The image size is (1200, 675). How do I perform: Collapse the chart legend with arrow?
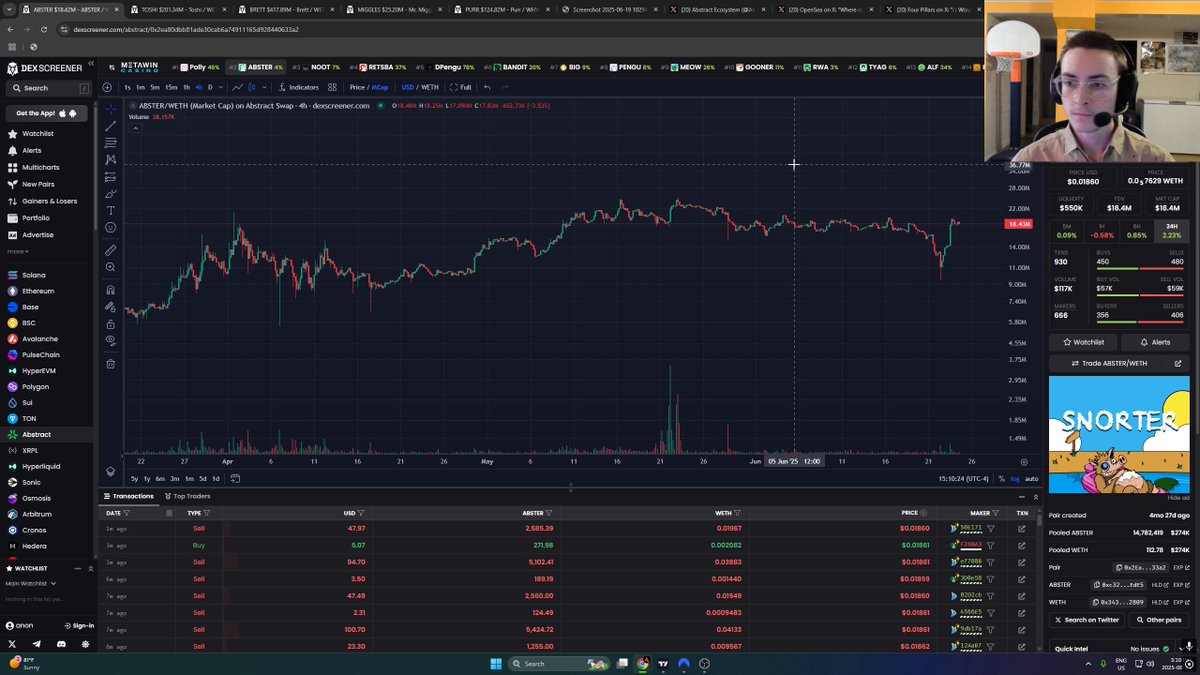tap(135, 128)
